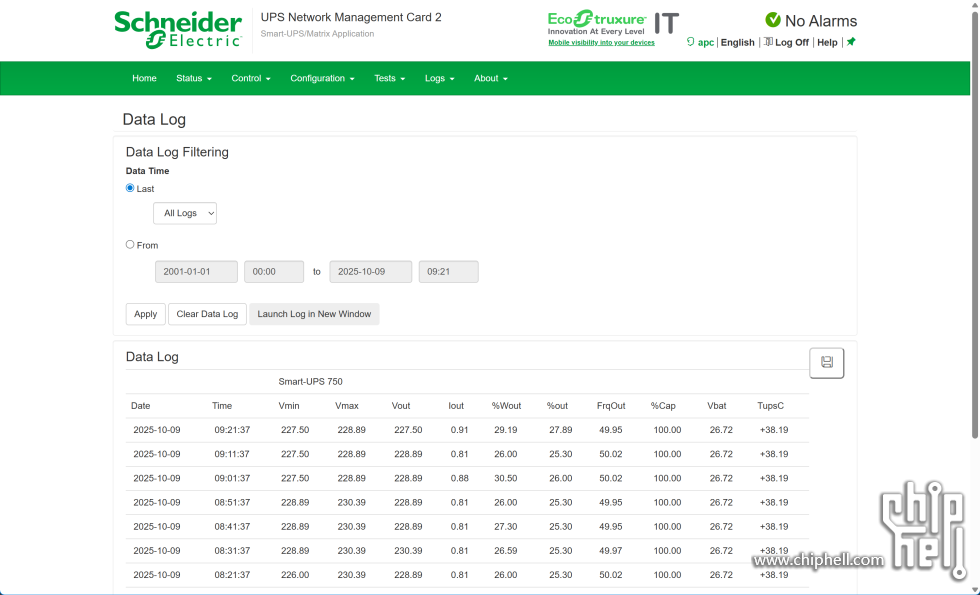The image size is (980, 595).
Task: Expand the Configuration menu
Action: click(322, 78)
